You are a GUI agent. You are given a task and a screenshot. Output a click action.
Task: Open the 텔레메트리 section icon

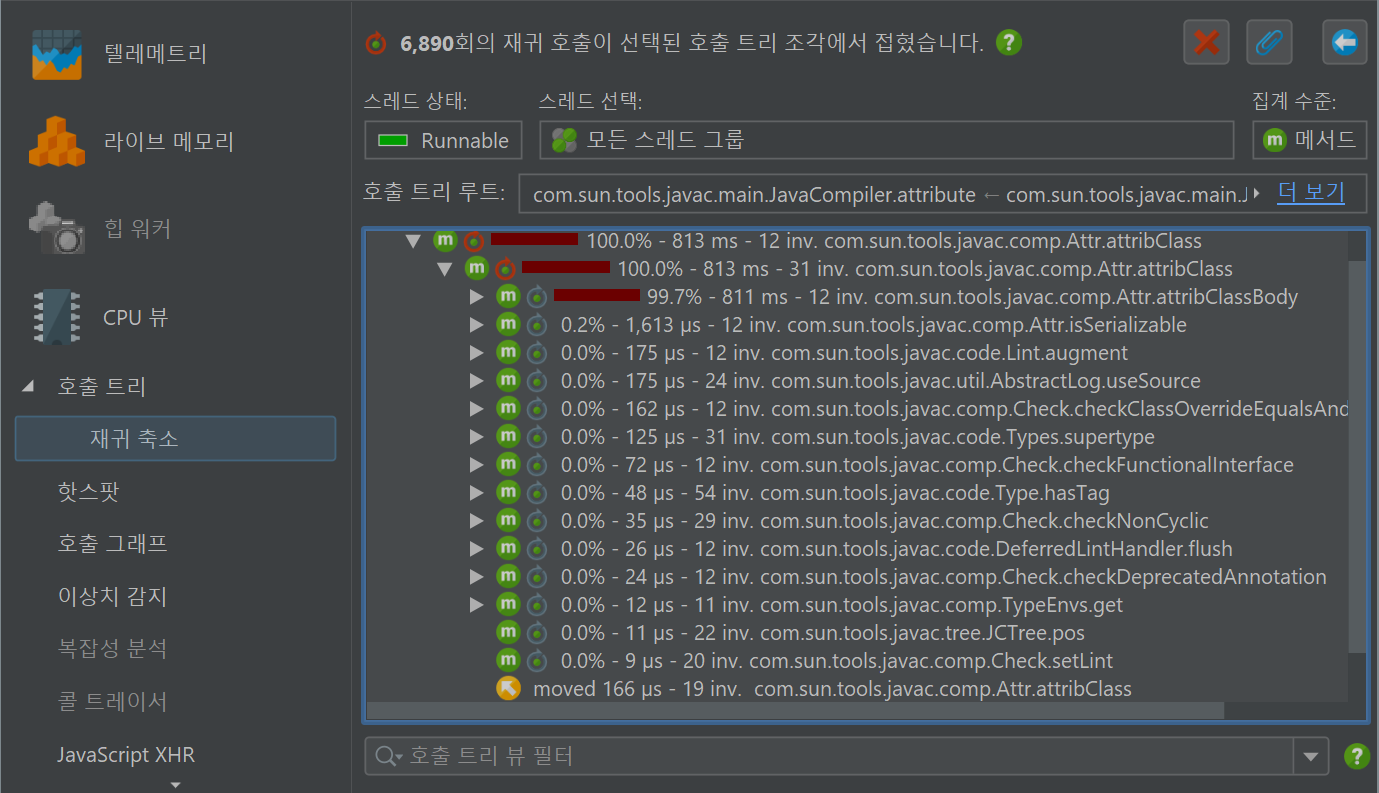[56, 54]
